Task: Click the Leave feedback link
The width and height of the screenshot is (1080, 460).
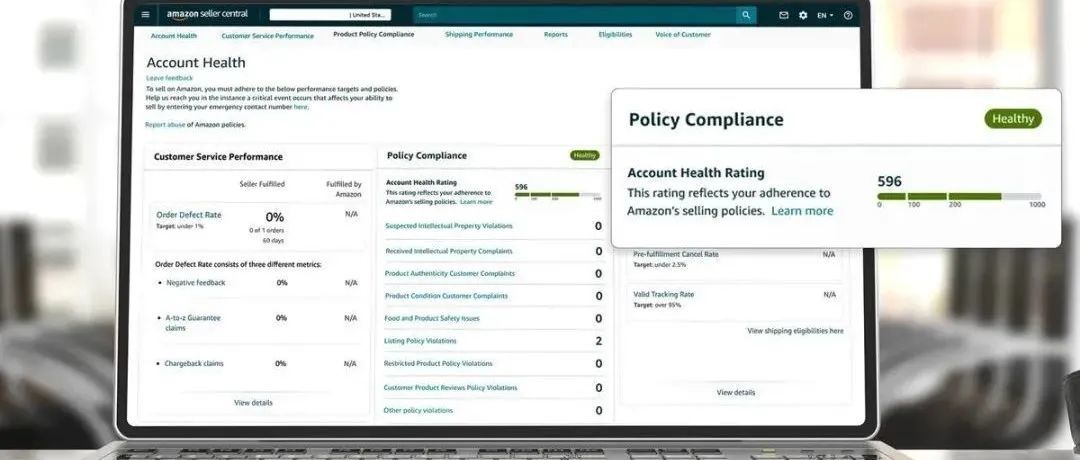Action: click(x=169, y=79)
